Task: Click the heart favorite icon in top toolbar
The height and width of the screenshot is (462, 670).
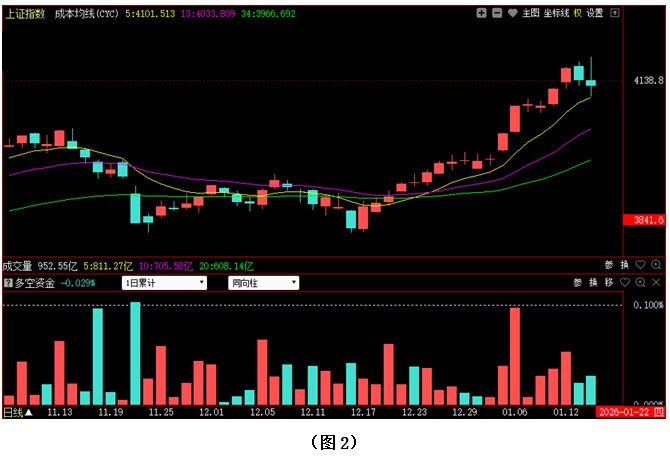Action: pos(513,14)
